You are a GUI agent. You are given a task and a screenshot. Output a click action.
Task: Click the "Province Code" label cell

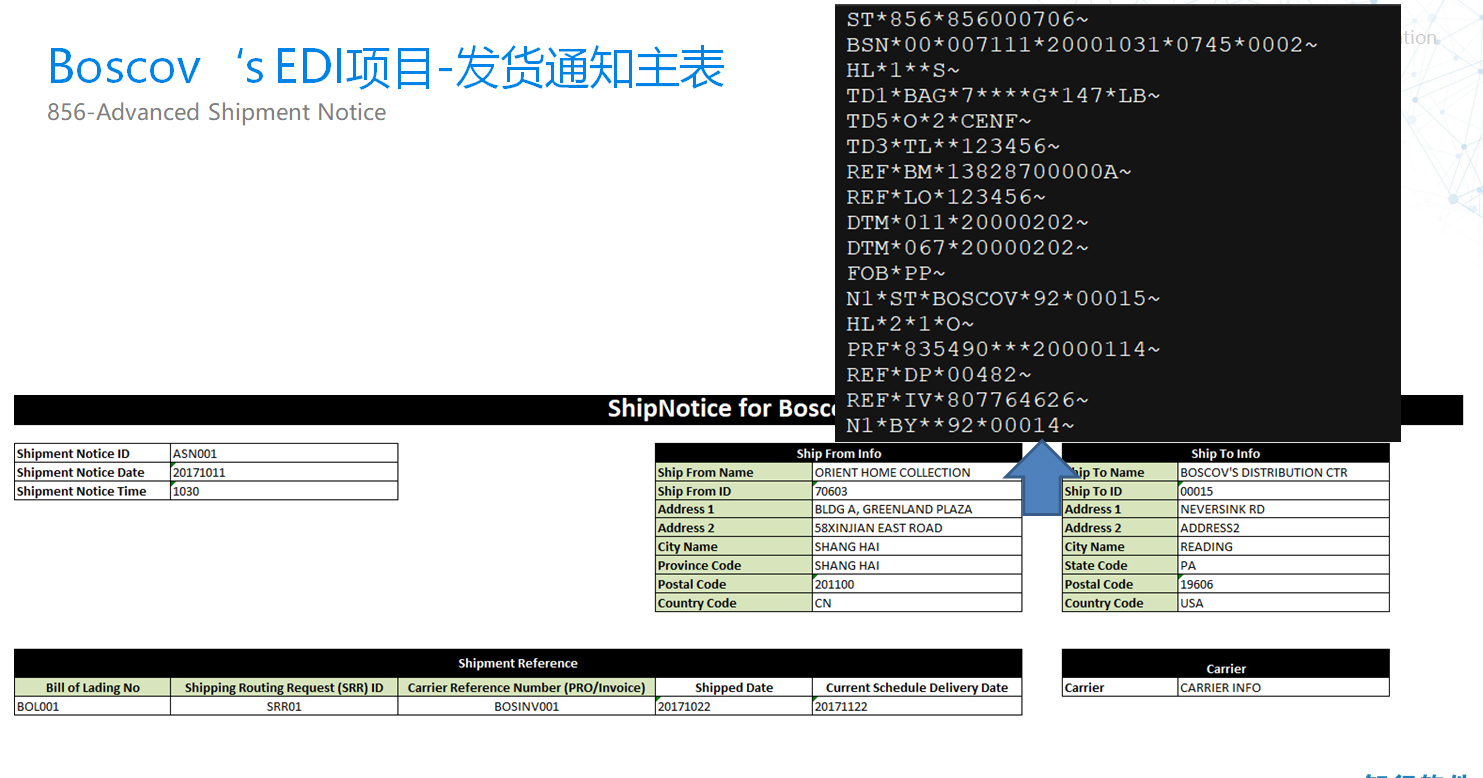click(x=734, y=566)
